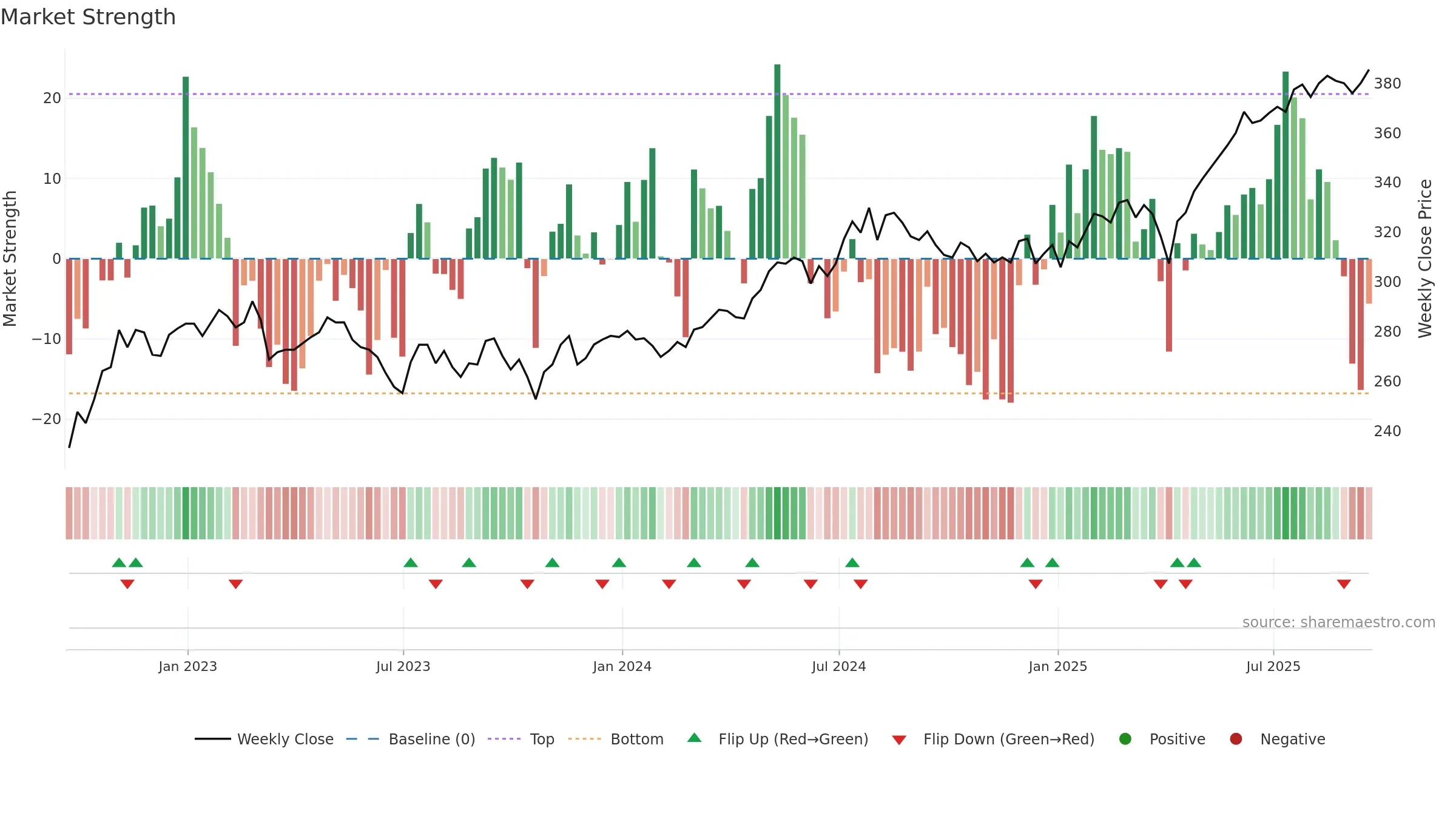Click the tallest green bar near June 2024
The image size is (1456, 819).
(x=777, y=161)
